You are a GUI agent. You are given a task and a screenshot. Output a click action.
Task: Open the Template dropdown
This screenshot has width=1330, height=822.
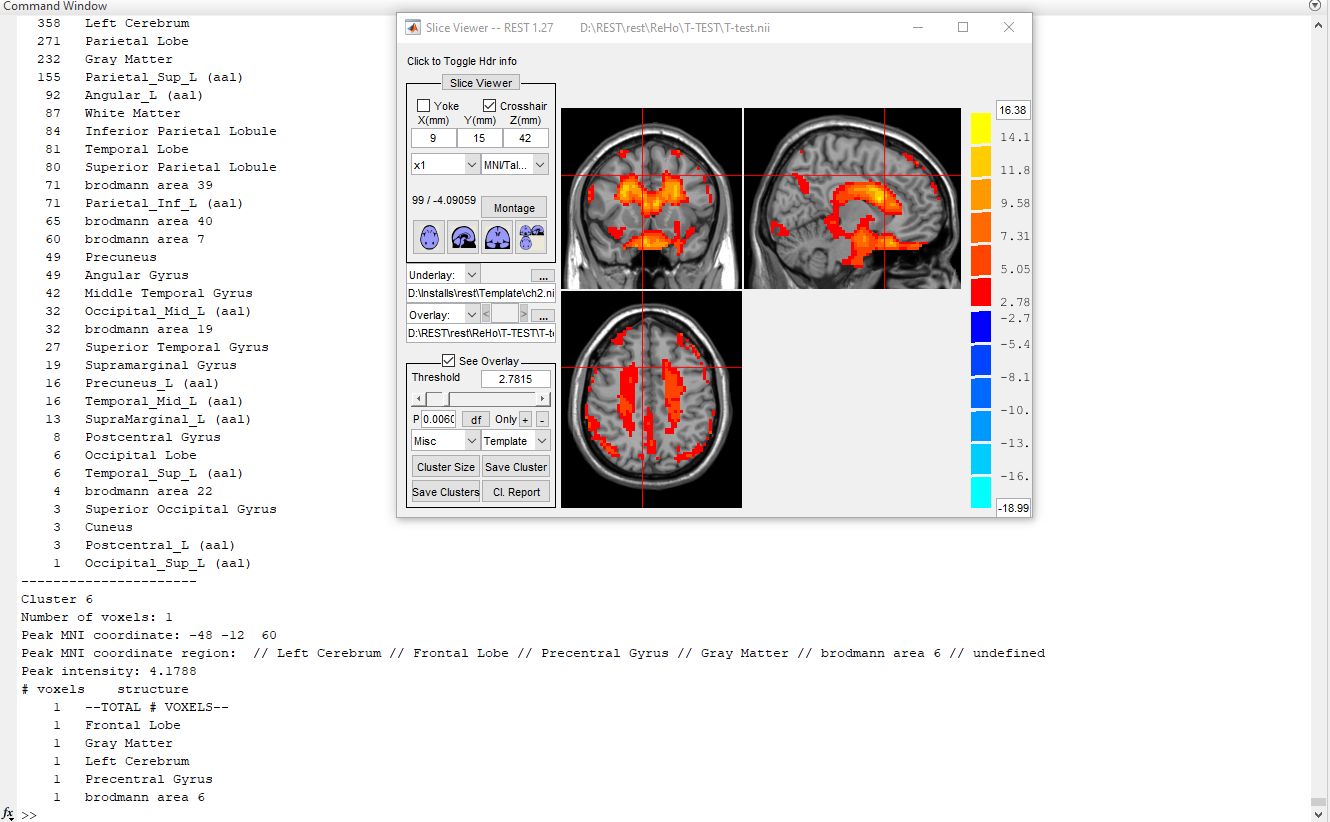point(515,441)
